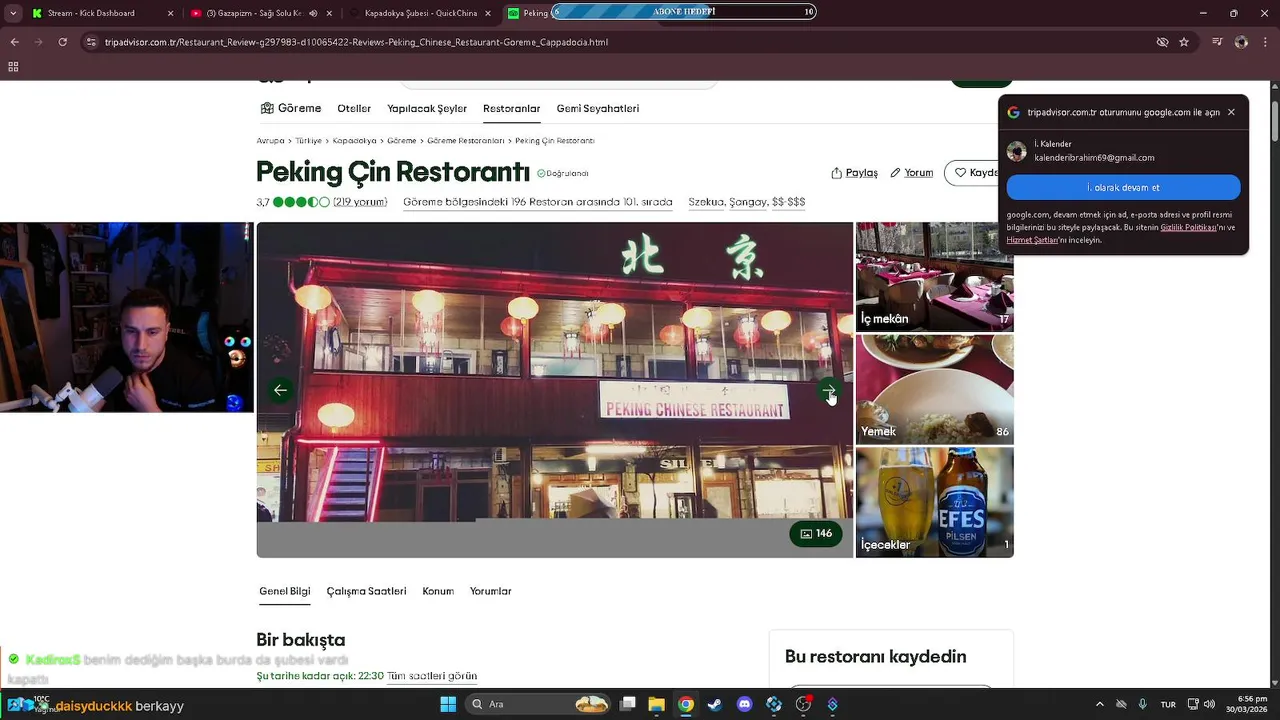
Task: Switch to Kapadokya Şubesi QuickChina tab
Action: pyautogui.click(x=420, y=13)
